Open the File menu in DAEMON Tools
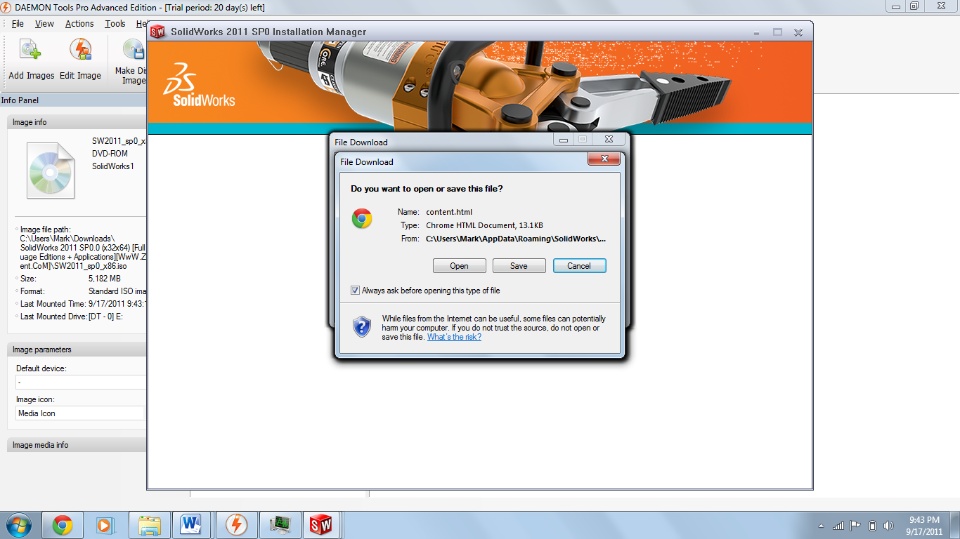 (x=18, y=24)
